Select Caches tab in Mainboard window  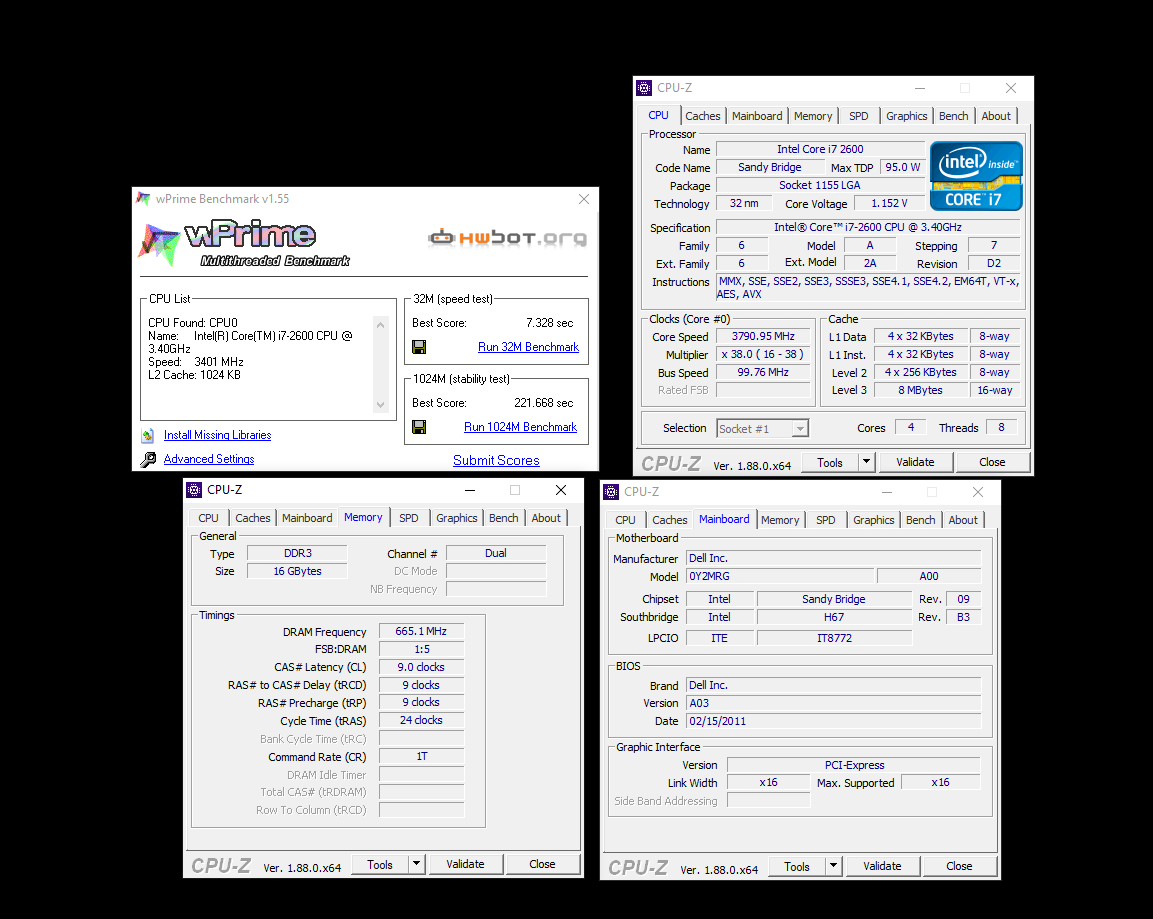click(670, 521)
